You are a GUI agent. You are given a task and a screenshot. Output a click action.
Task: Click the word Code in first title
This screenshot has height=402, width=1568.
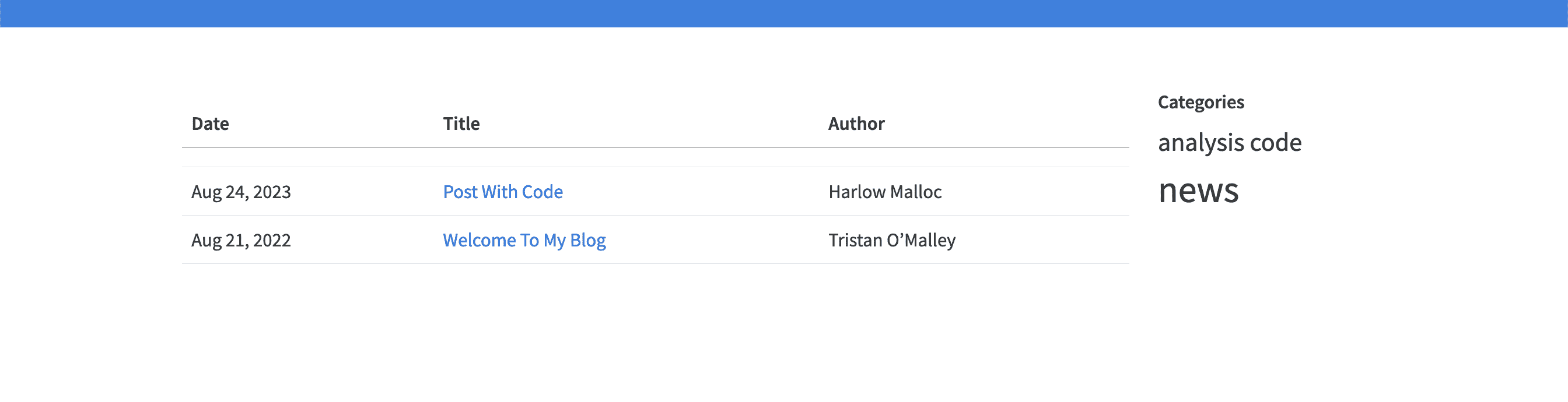(542, 192)
